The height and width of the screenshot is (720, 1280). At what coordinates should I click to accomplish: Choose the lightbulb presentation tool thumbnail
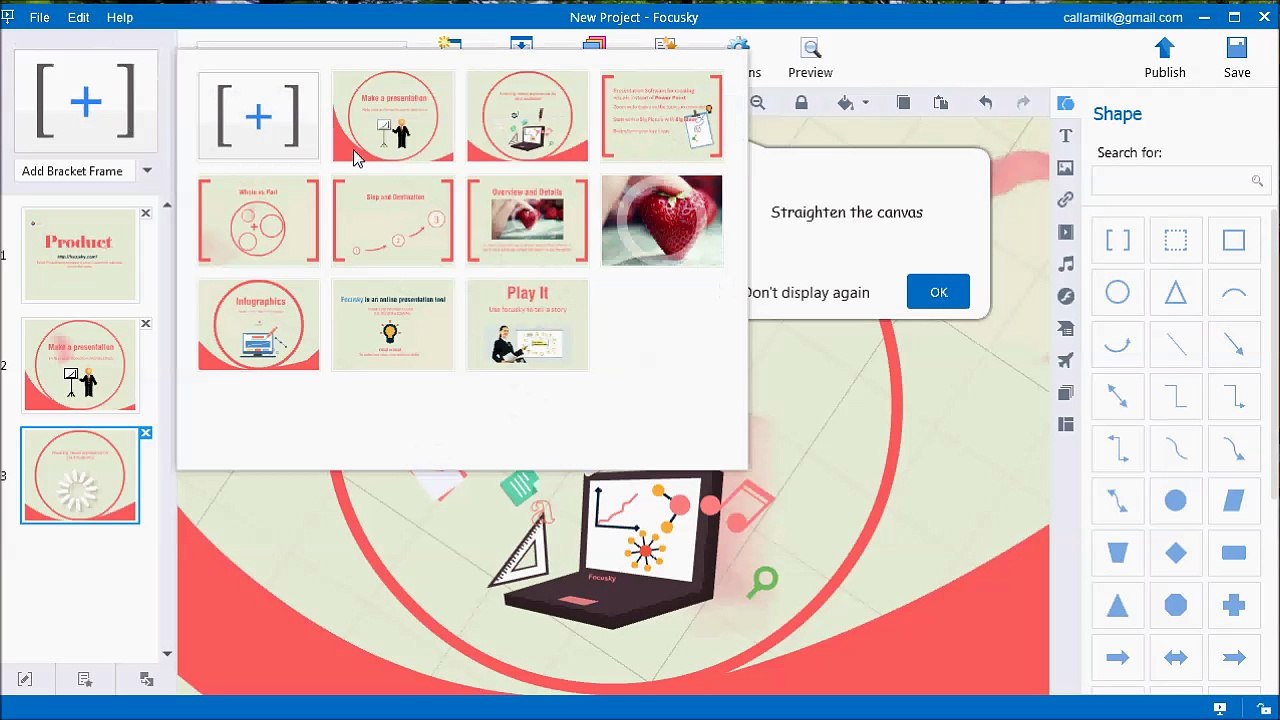coord(393,325)
